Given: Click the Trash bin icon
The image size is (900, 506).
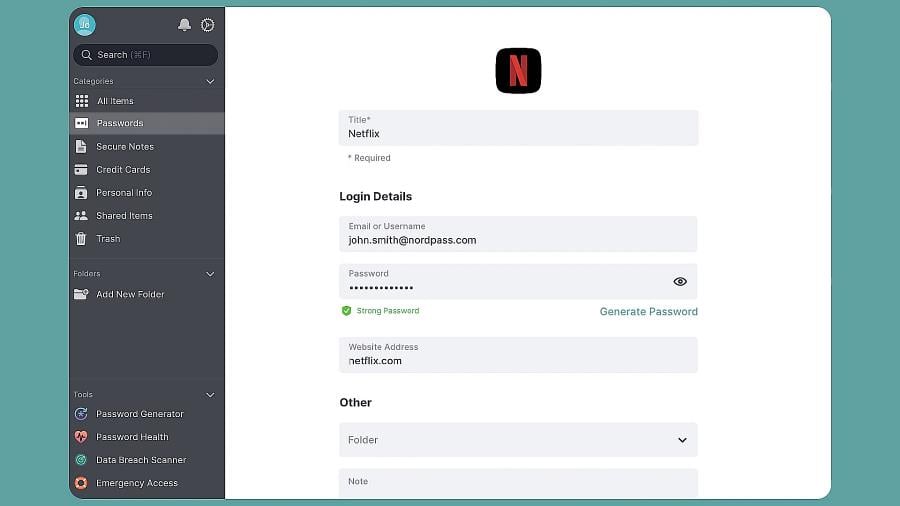Looking at the screenshot, I should tap(81, 239).
